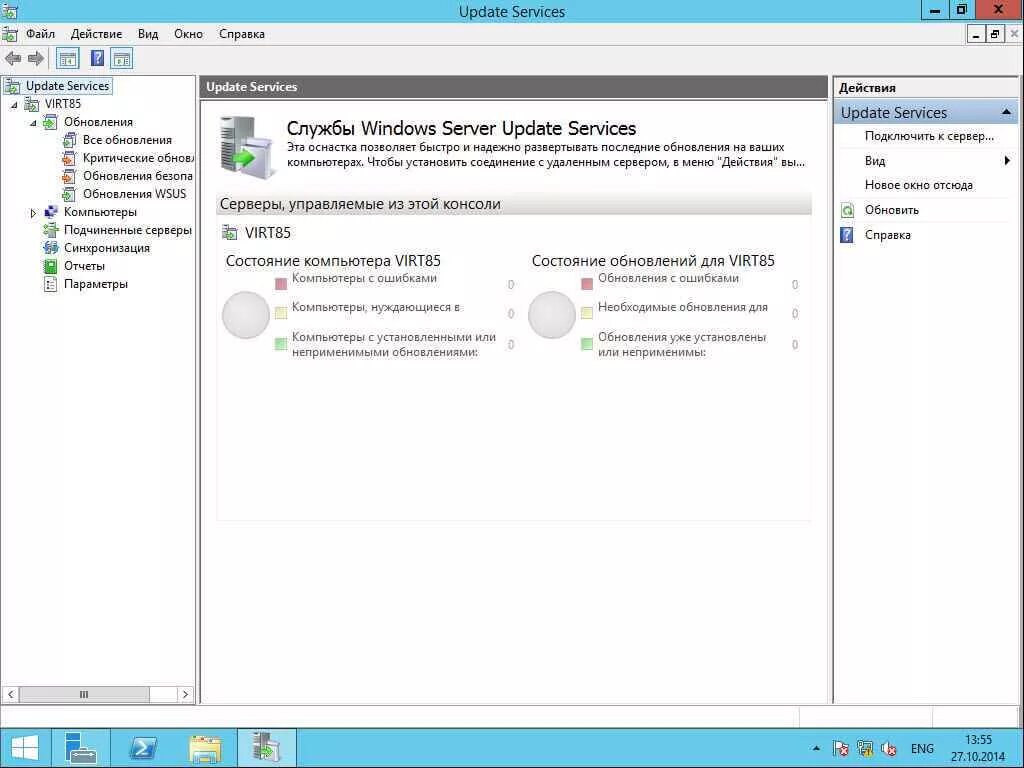Viewport: 1024px width, 768px height.
Task: Open the Вид menu in menu bar
Action: pos(148,34)
